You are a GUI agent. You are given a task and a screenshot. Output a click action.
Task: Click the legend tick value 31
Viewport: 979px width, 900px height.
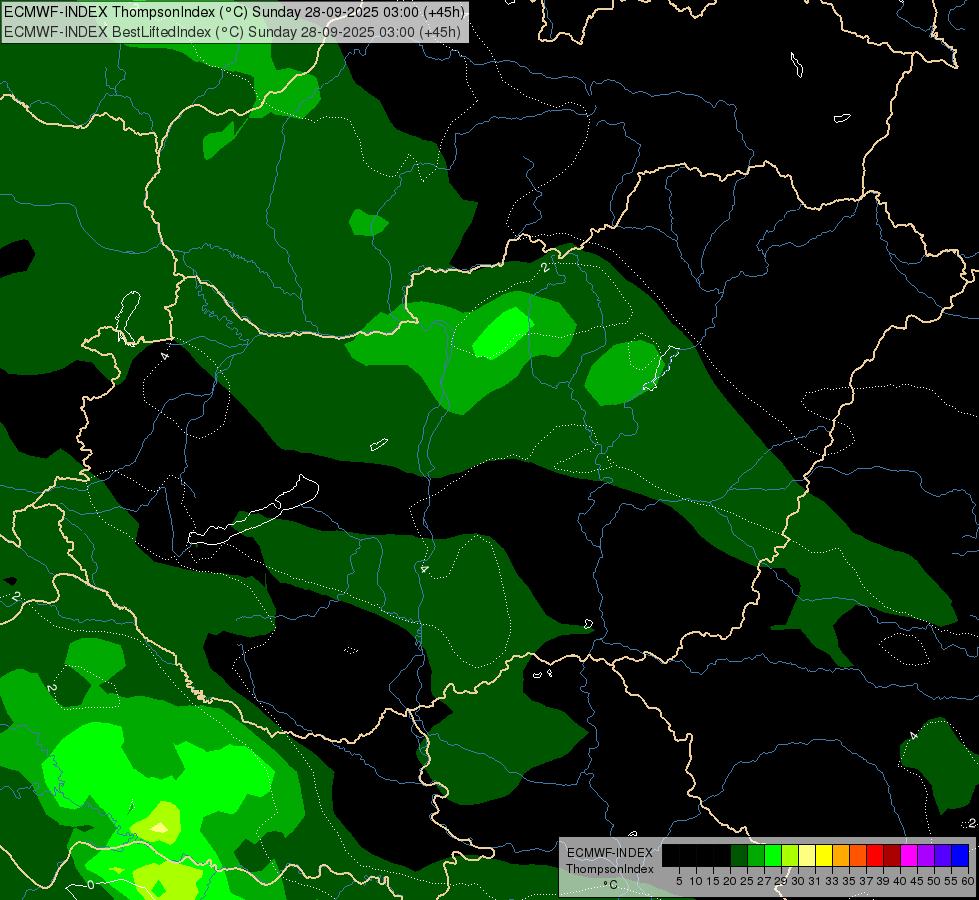pyautogui.click(x=815, y=881)
